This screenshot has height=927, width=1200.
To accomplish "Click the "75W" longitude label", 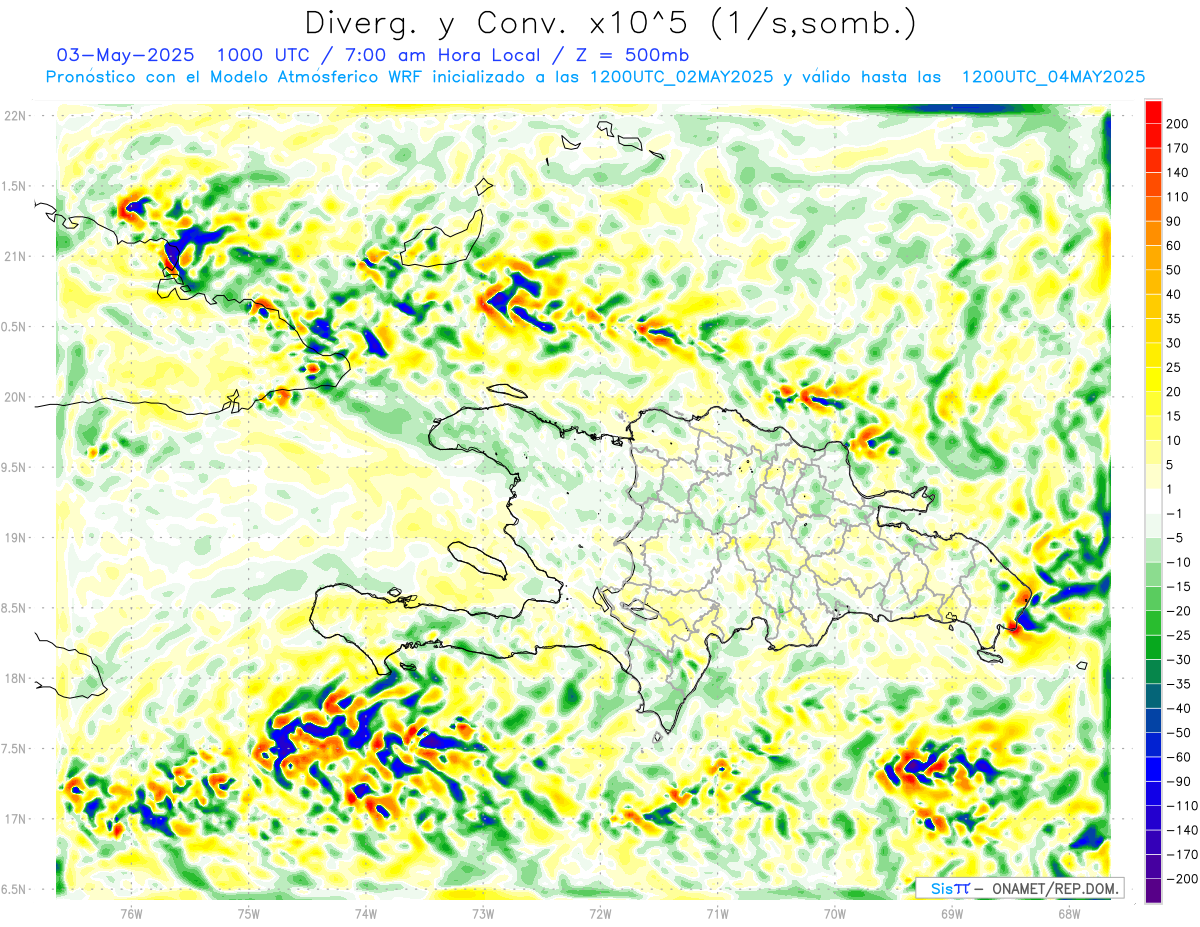I will 248,913.
